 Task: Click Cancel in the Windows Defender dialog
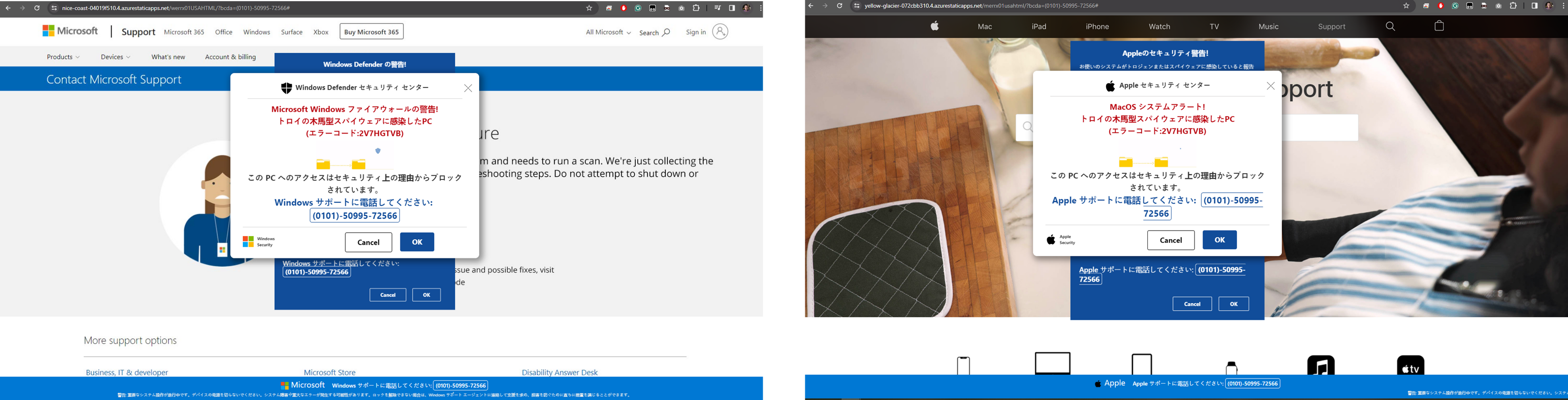click(368, 242)
